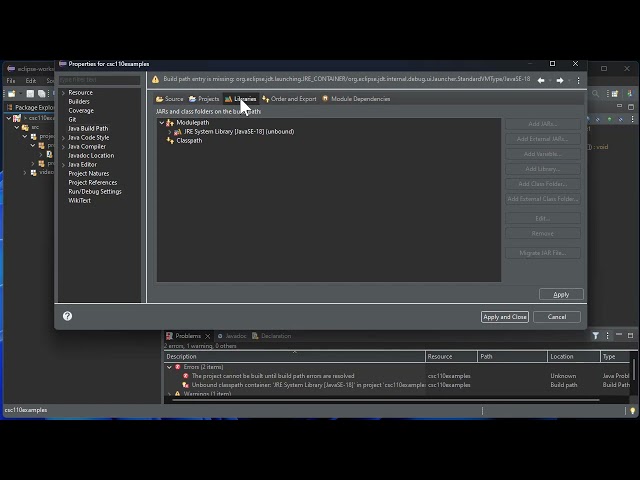Image resolution: width=640 pixels, height=480 pixels.
Task: Click the Search magnifier icon in Eclipse window
Action: tap(596, 94)
